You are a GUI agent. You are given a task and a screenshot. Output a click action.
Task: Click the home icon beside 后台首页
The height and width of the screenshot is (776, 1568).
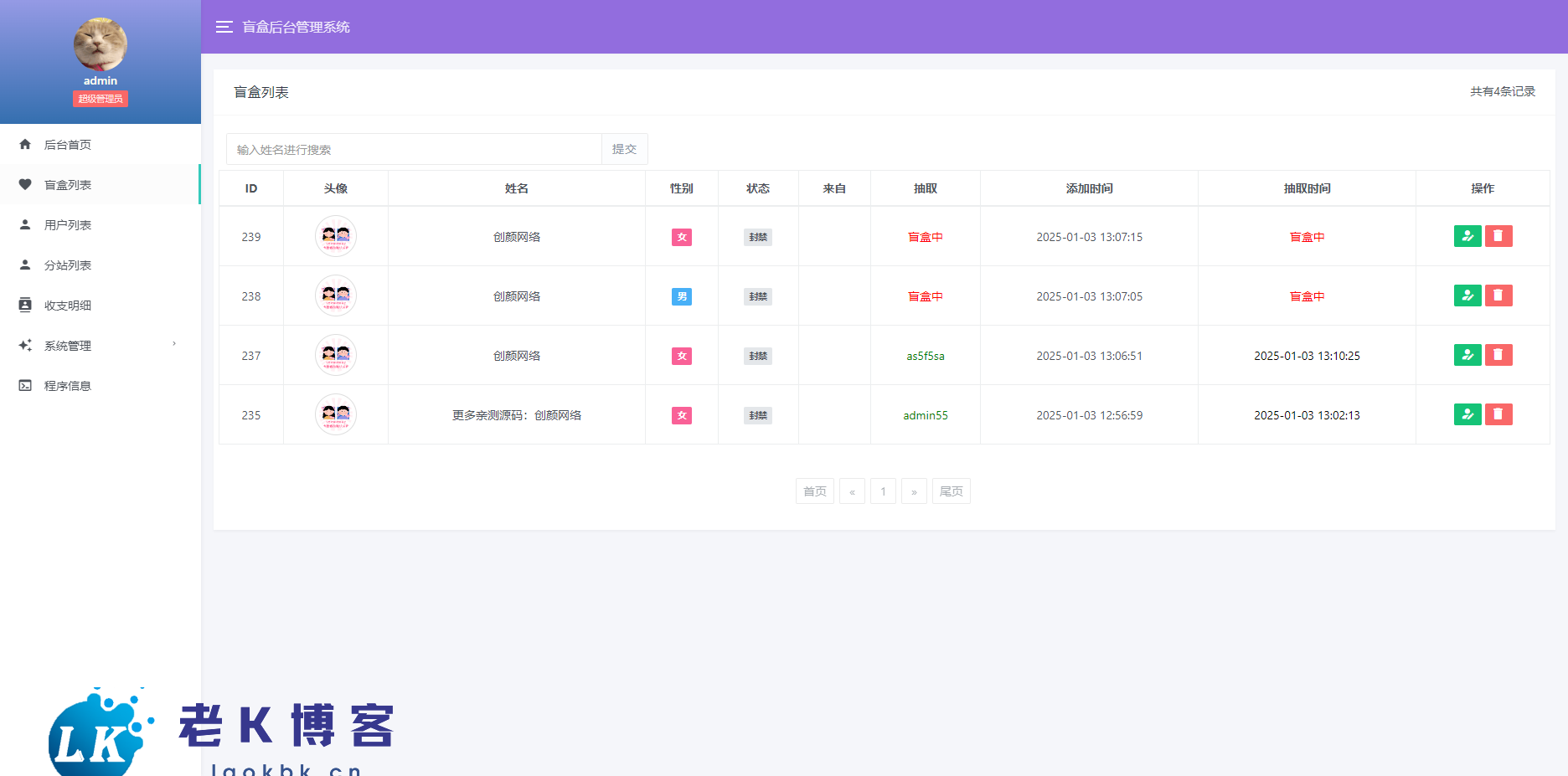tap(25, 144)
